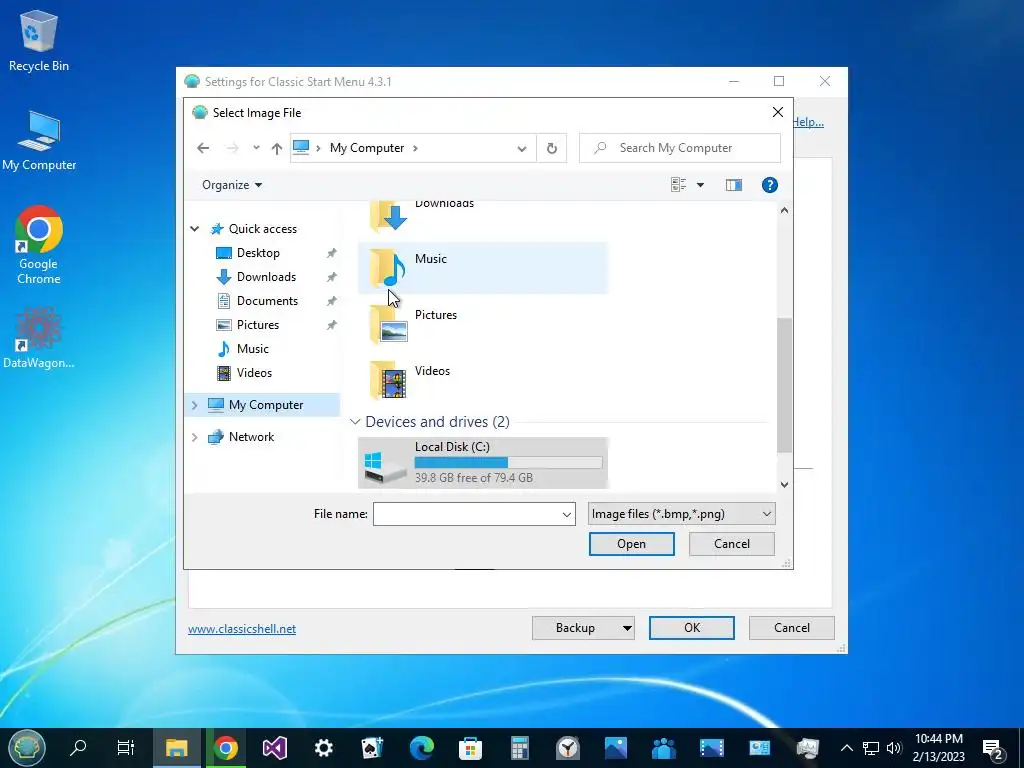Launch Visual Studio from taskbar

(274, 748)
